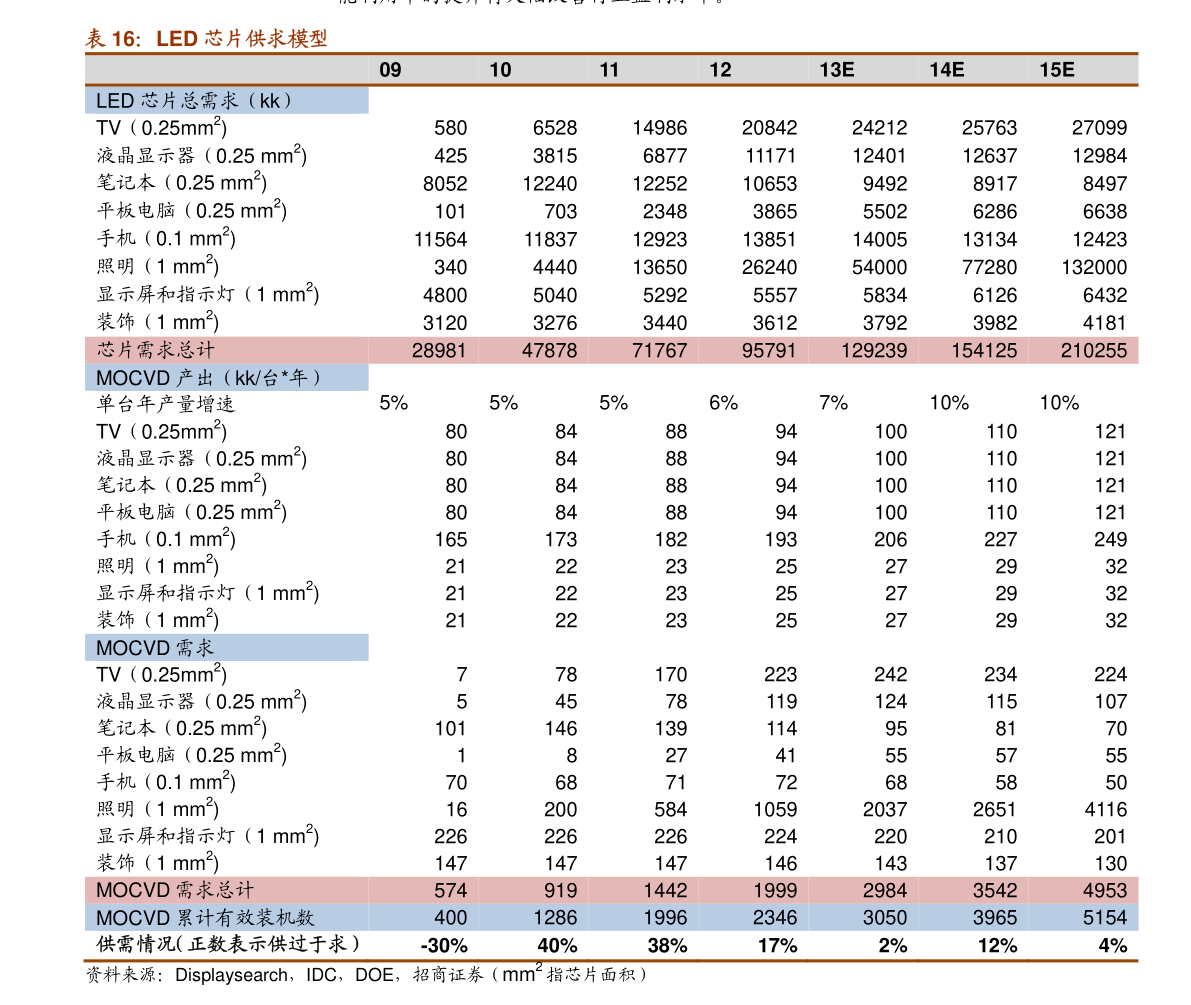Click the 15E column header

1057,70
